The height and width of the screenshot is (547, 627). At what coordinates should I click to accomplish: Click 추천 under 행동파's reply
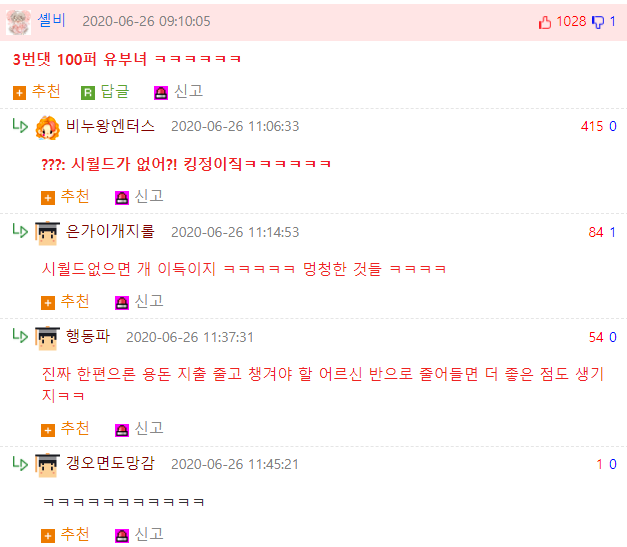click(x=65, y=429)
